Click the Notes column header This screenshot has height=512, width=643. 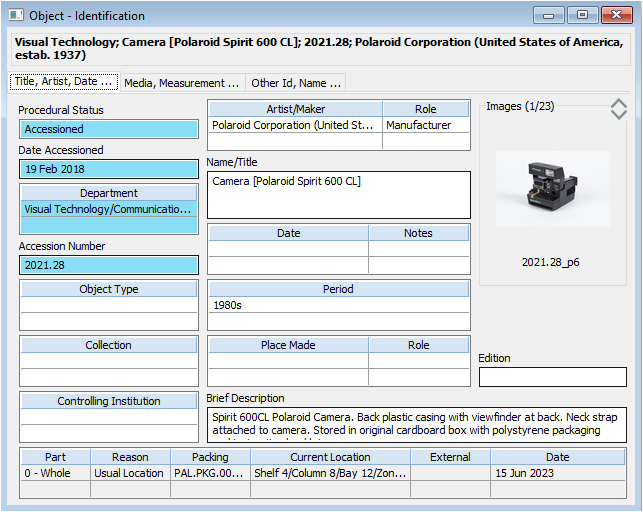[418, 233]
